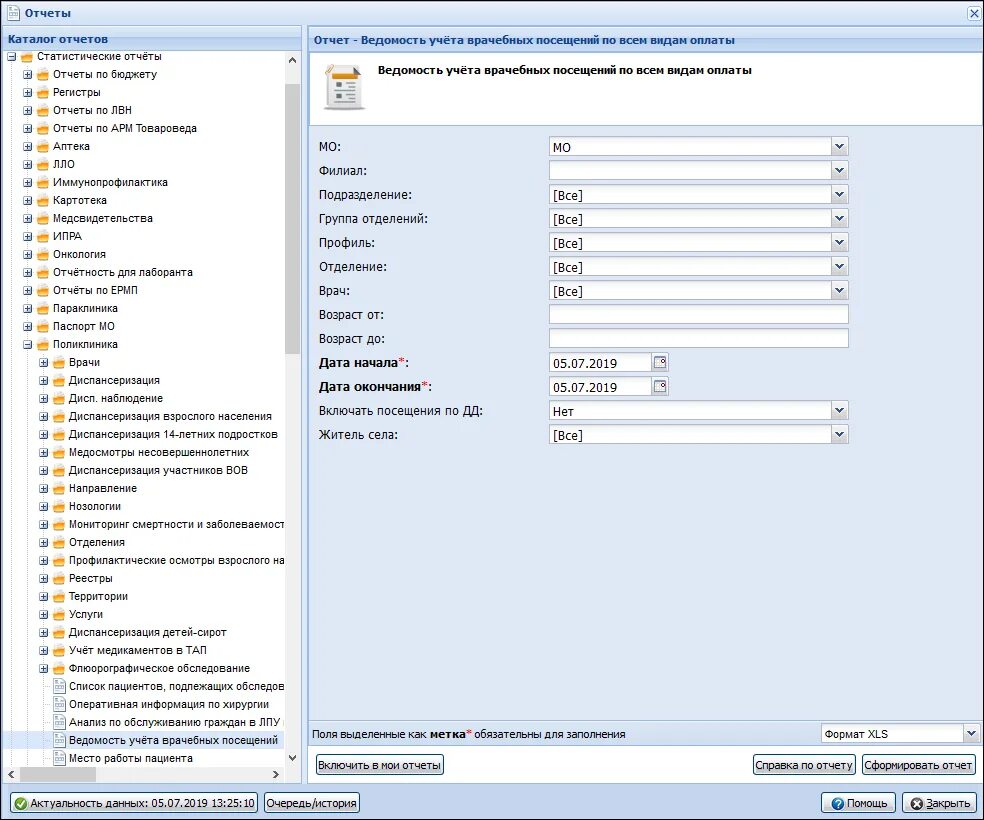Select Отчёты по ЕРМП folder
Image resolution: width=984 pixels, height=820 pixels.
95,290
